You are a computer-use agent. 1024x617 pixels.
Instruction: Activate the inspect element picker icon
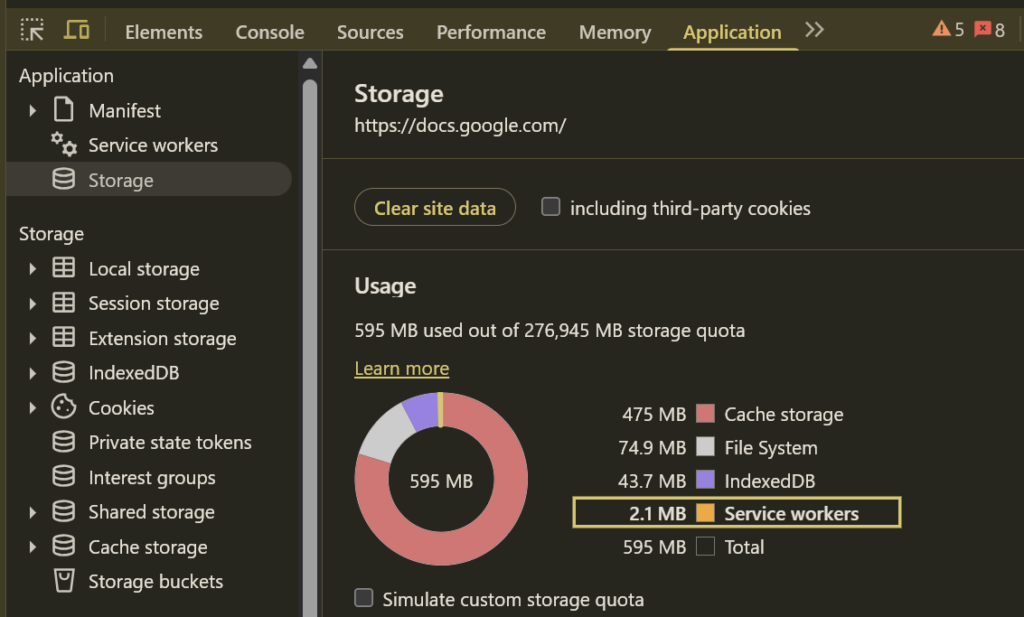tap(32, 31)
